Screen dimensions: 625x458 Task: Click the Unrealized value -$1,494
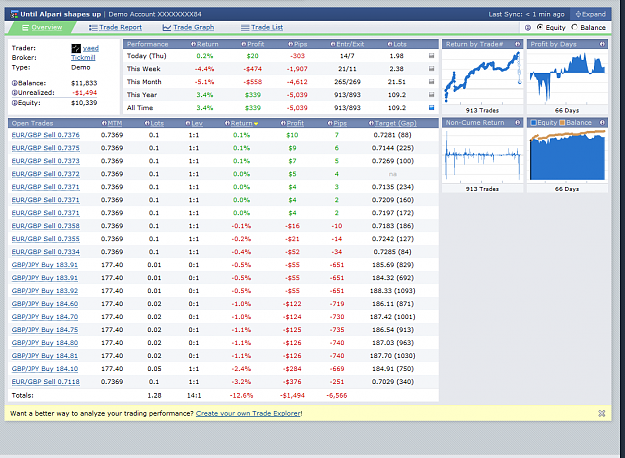[x=85, y=93]
